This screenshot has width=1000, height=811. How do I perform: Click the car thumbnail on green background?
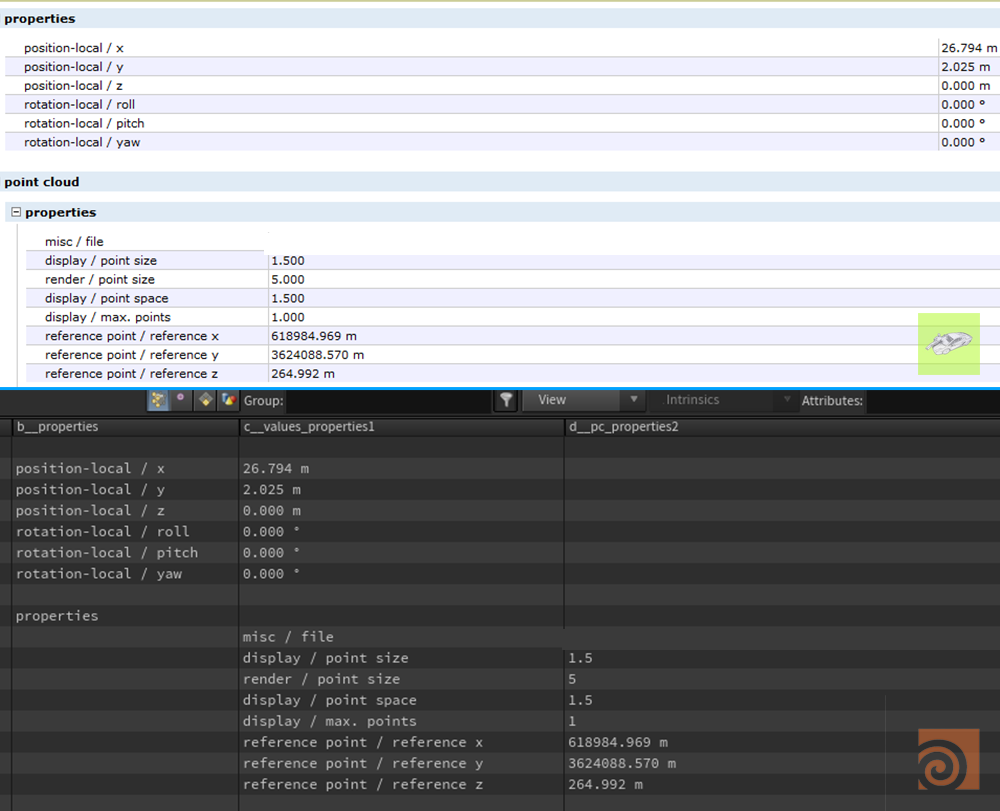coord(948,344)
